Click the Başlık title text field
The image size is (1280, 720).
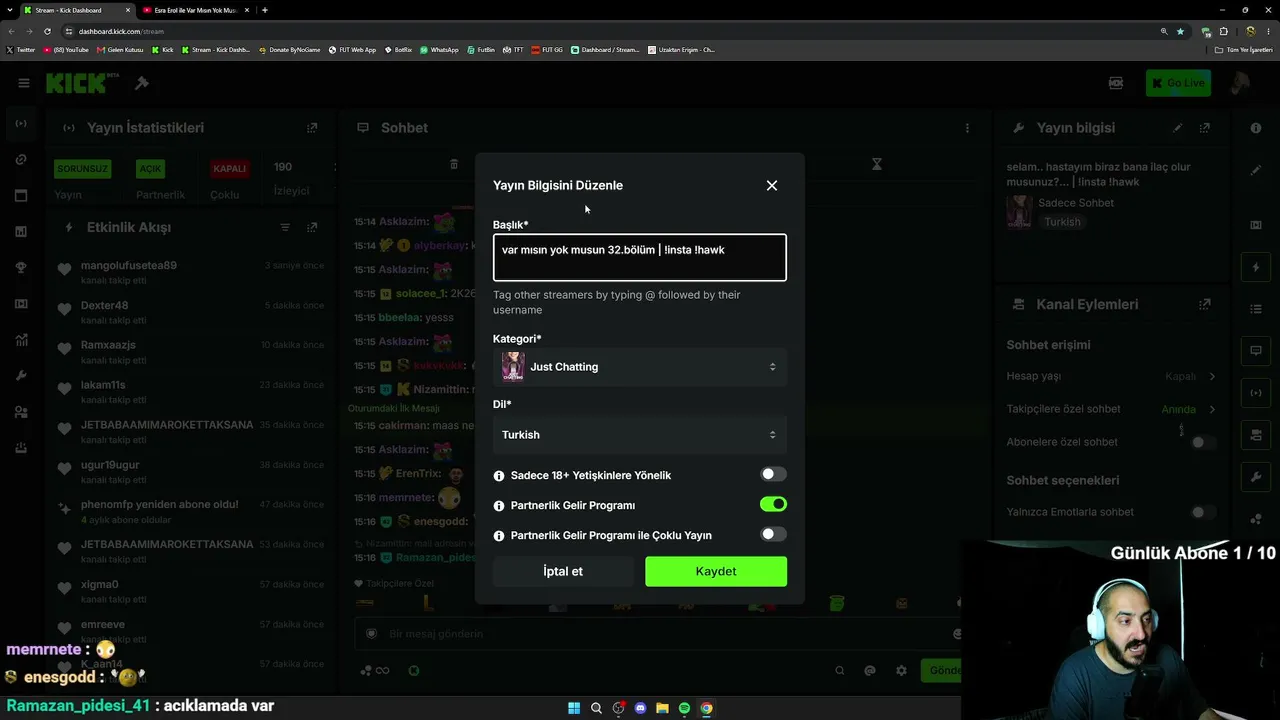[640, 258]
